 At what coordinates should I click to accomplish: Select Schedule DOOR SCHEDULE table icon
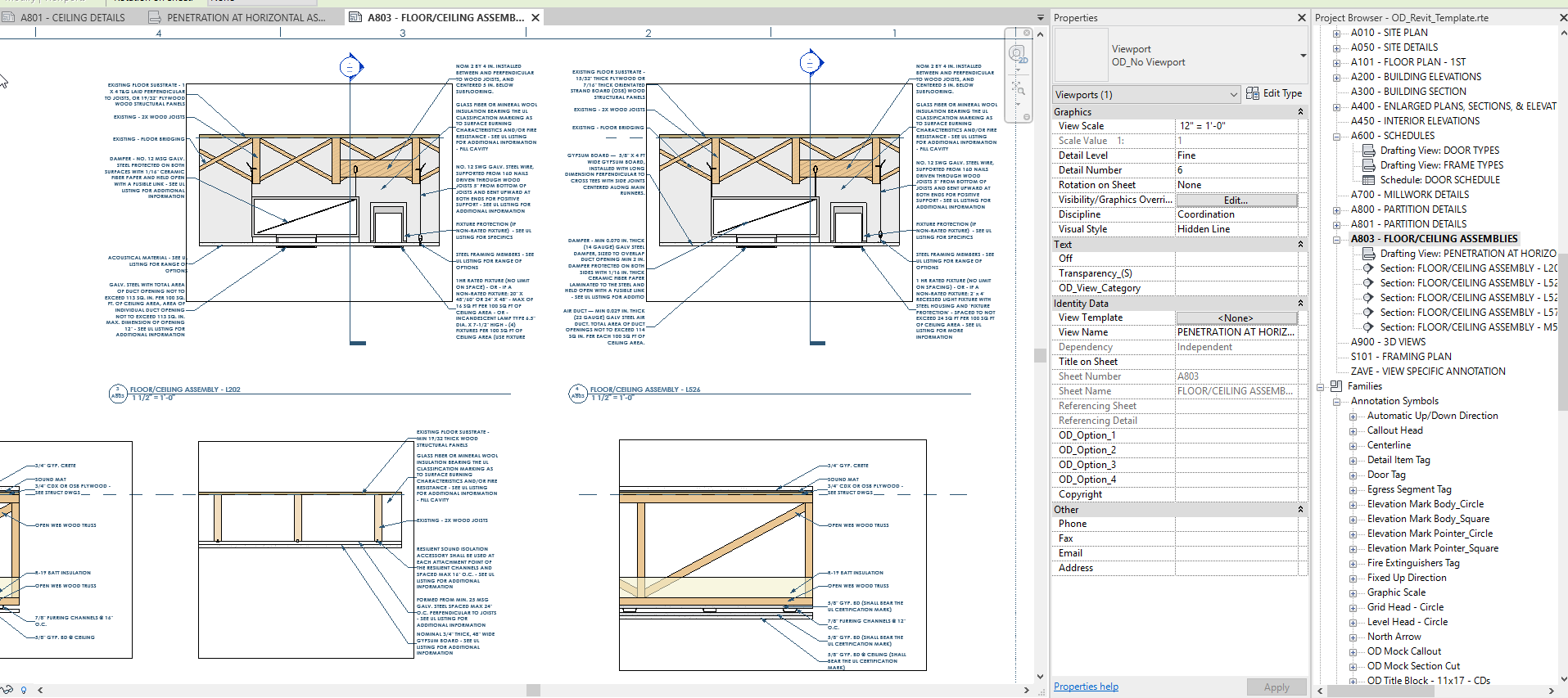[x=1368, y=180]
